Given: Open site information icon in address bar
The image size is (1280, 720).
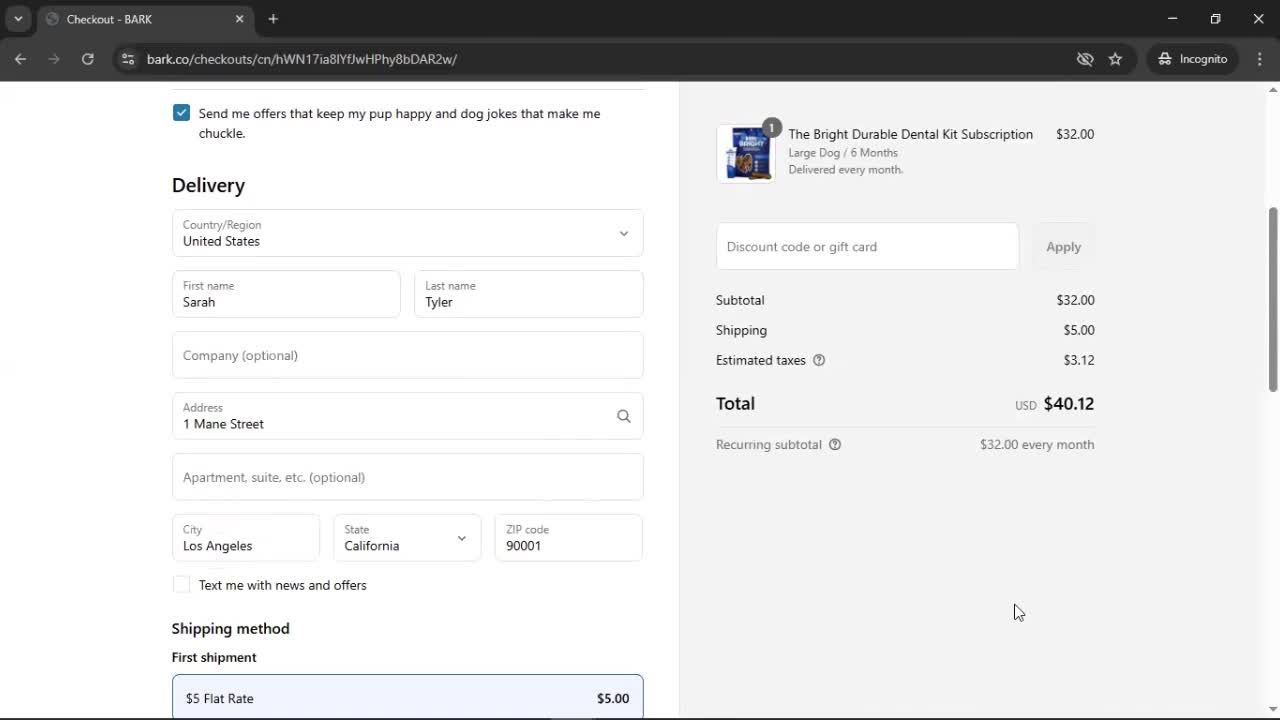Looking at the screenshot, I should [128, 59].
